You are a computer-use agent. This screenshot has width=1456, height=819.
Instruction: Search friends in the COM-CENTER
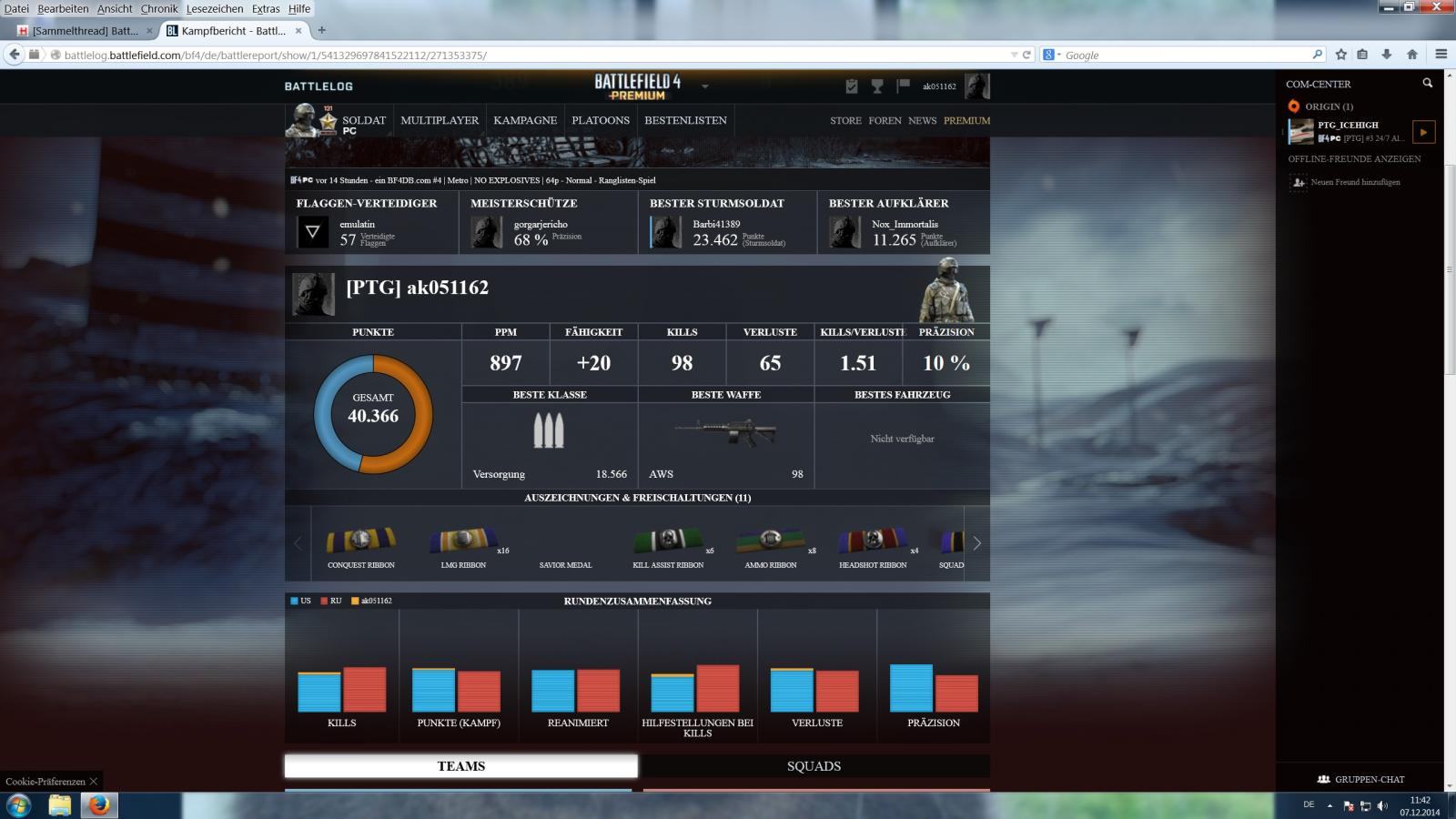1427,83
